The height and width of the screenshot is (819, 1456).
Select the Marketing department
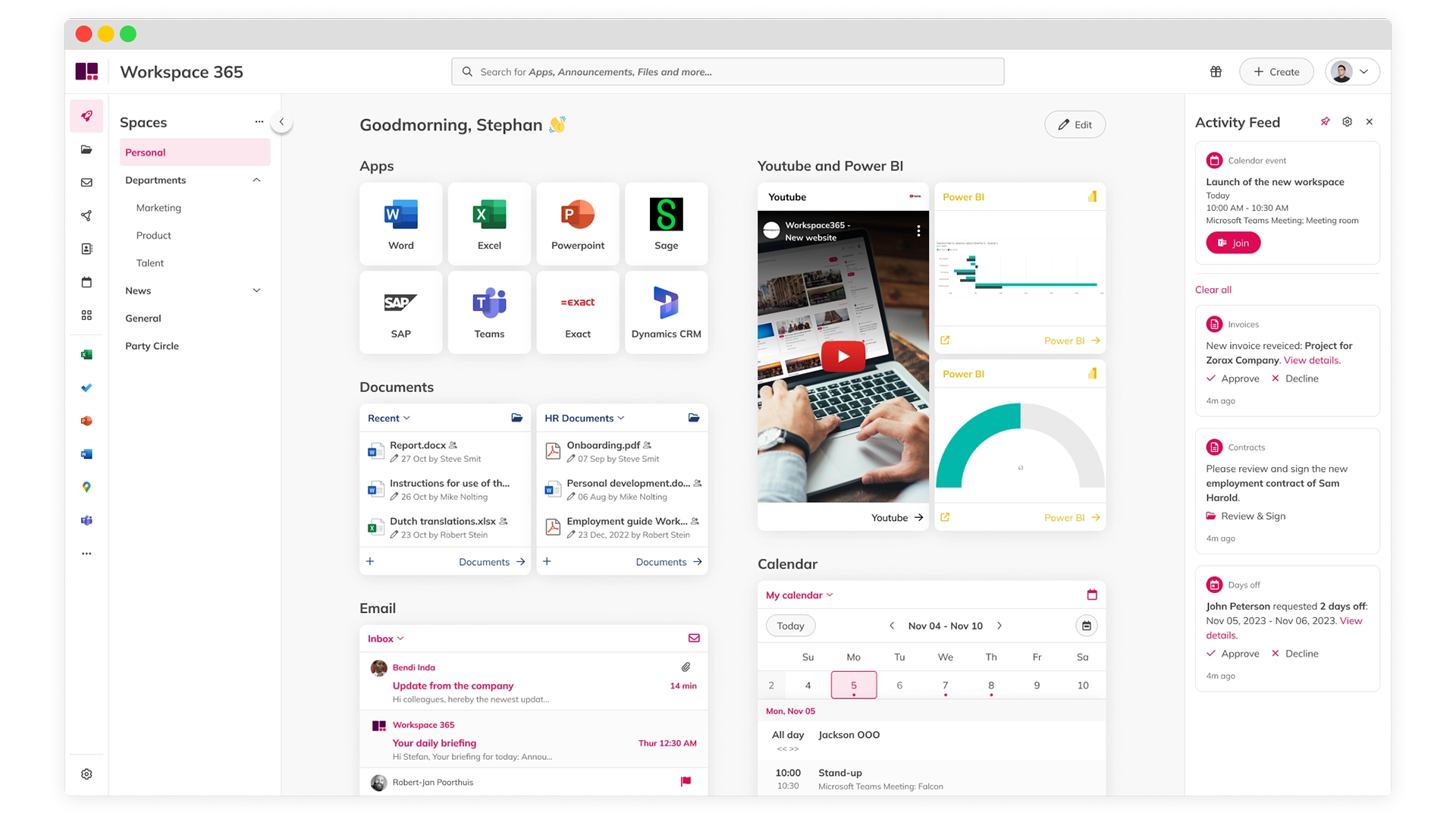tap(158, 208)
